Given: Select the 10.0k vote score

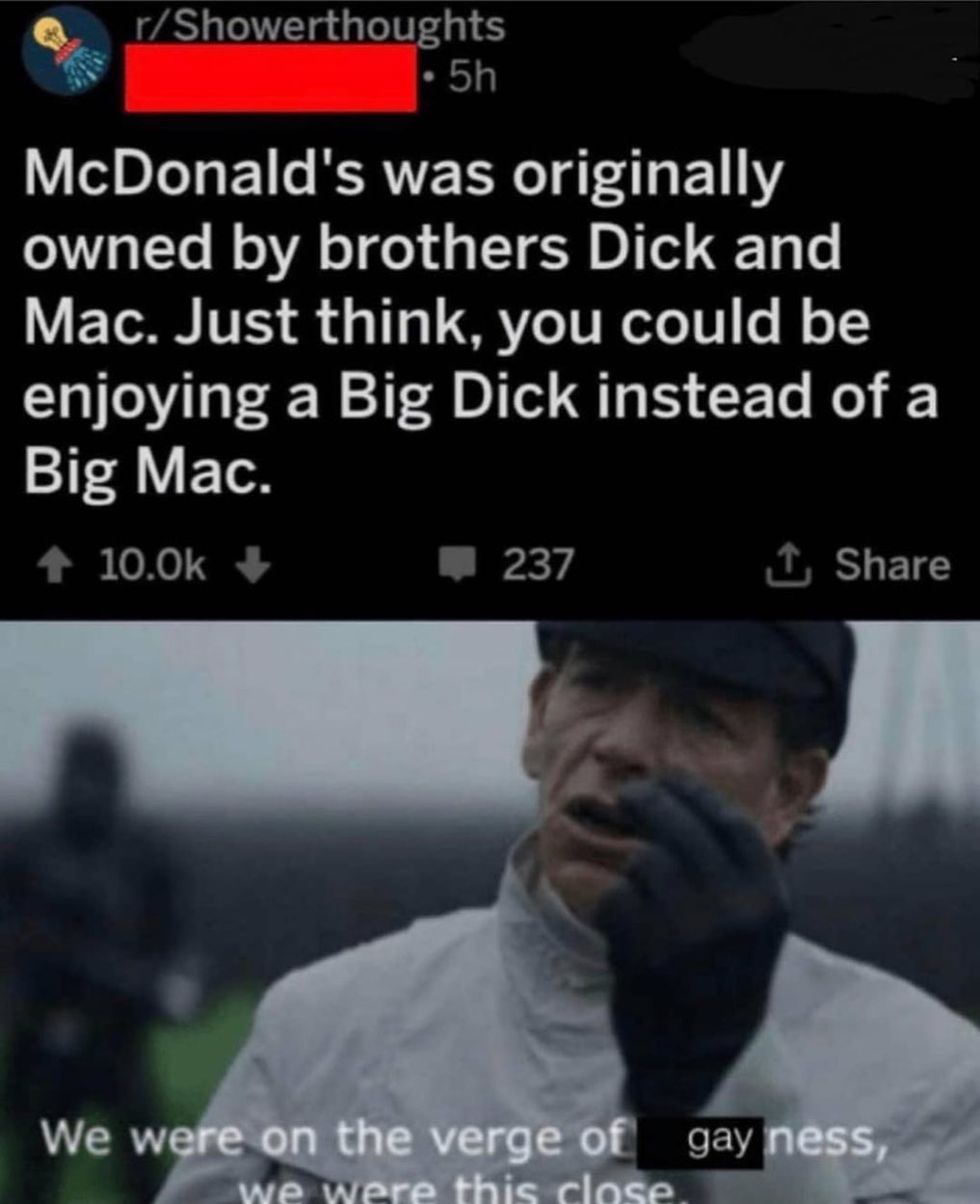Looking at the screenshot, I should click(152, 566).
